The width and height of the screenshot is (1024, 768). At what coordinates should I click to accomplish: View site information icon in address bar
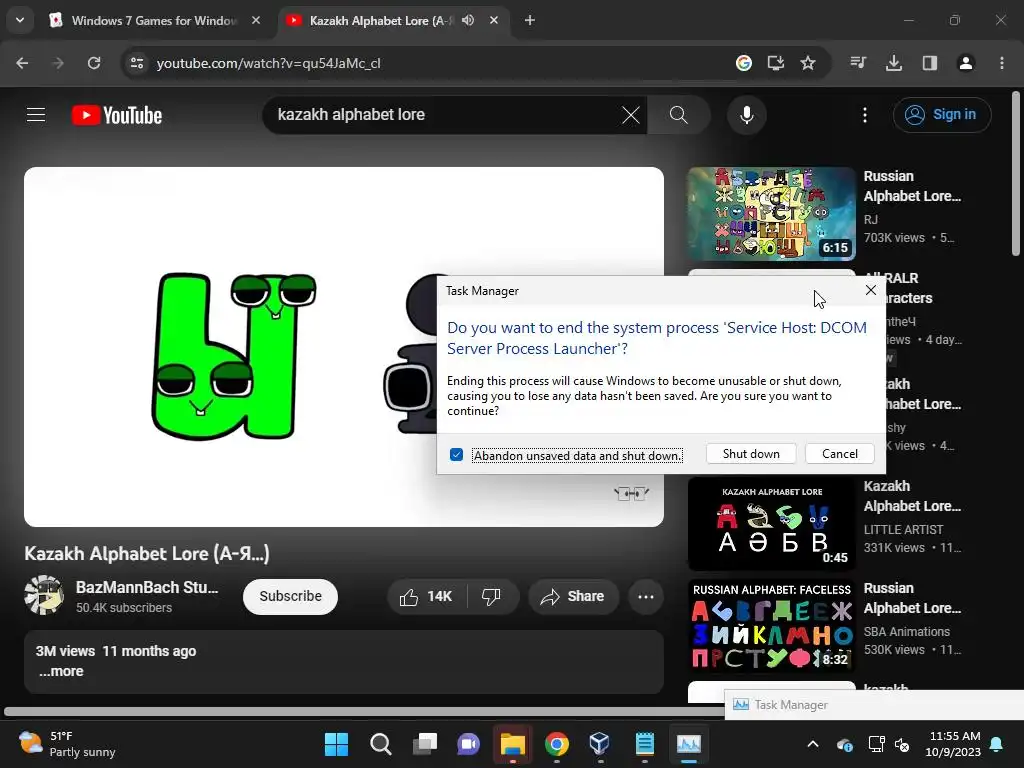click(136, 63)
